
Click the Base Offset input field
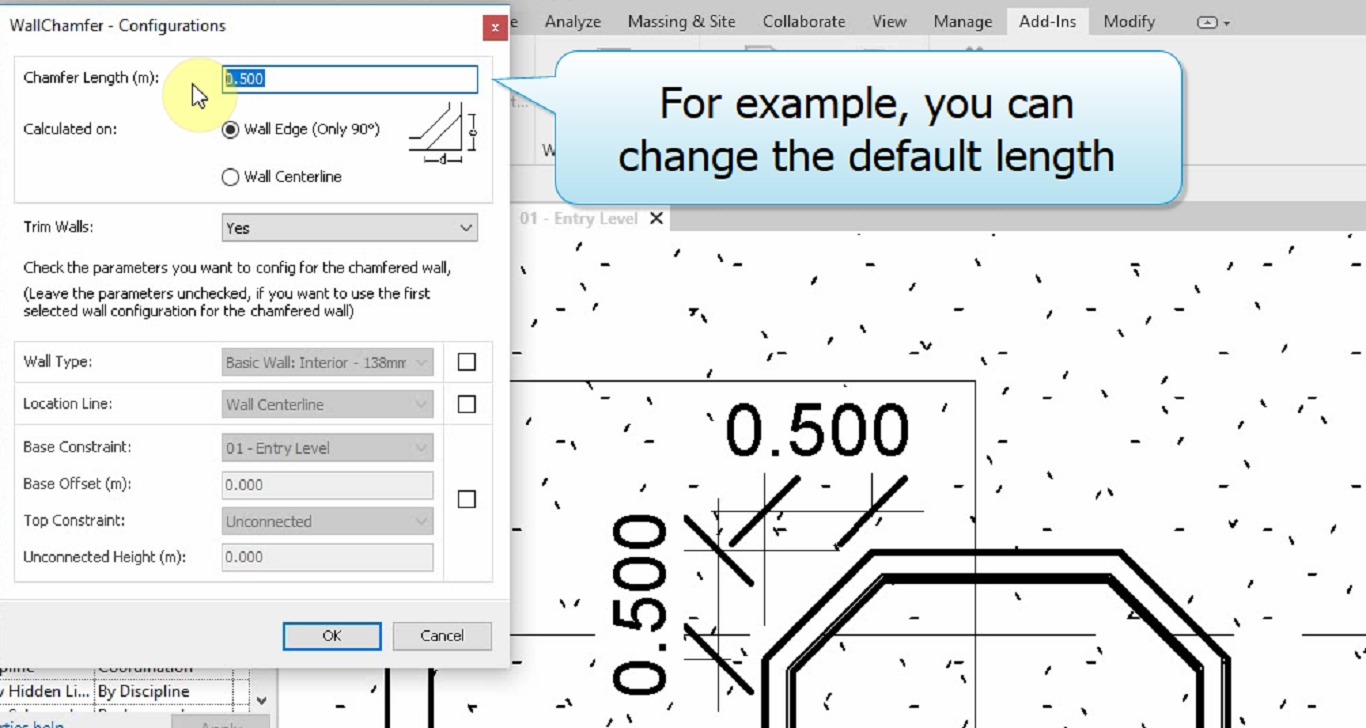pyautogui.click(x=328, y=485)
